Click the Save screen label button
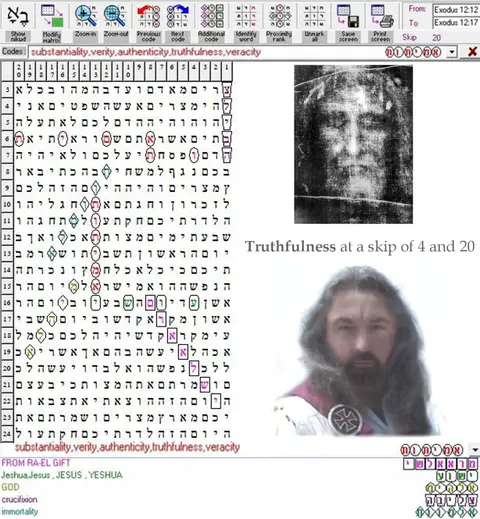 click(x=348, y=37)
